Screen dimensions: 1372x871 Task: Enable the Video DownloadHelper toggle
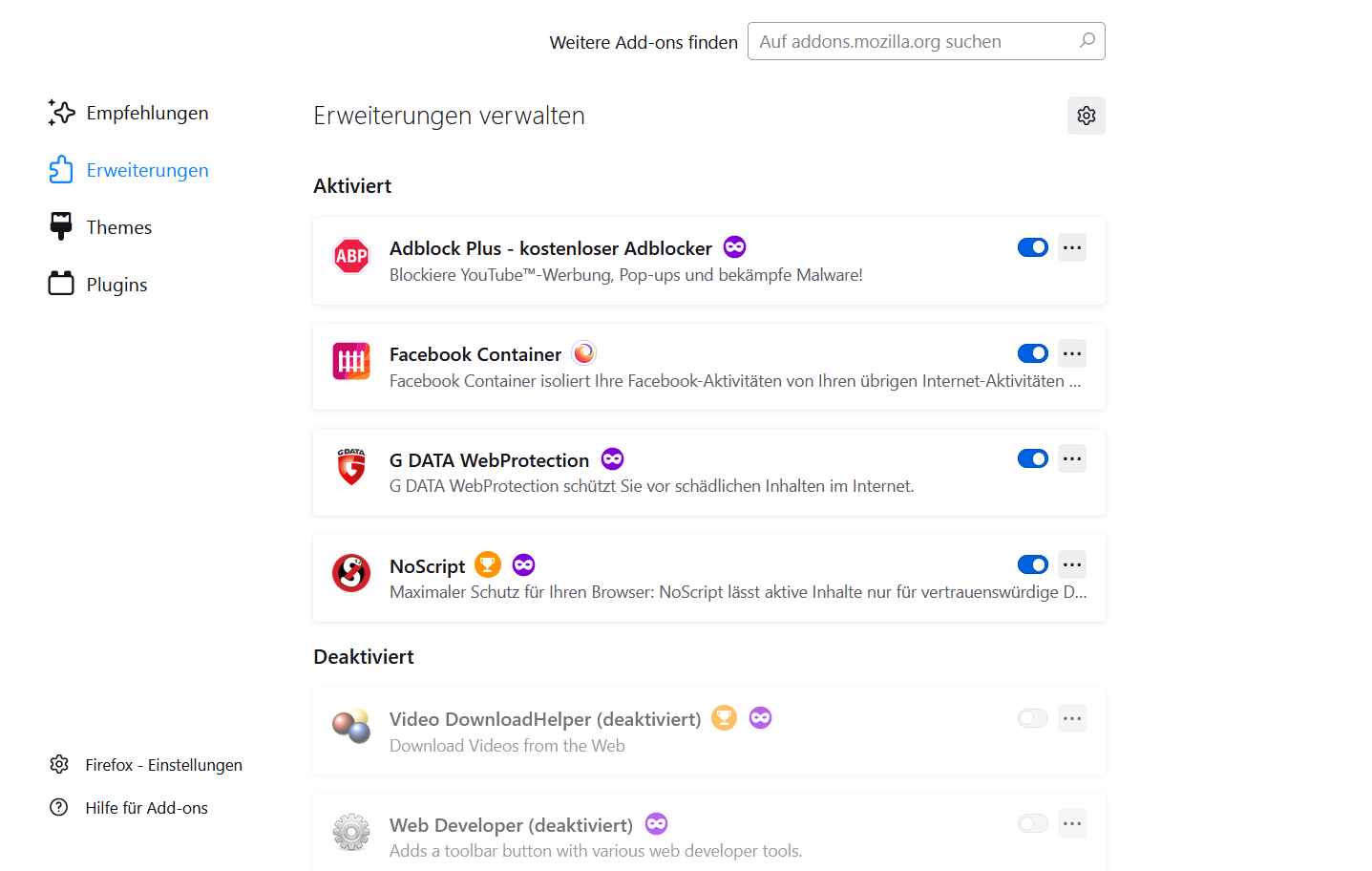click(1032, 718)
